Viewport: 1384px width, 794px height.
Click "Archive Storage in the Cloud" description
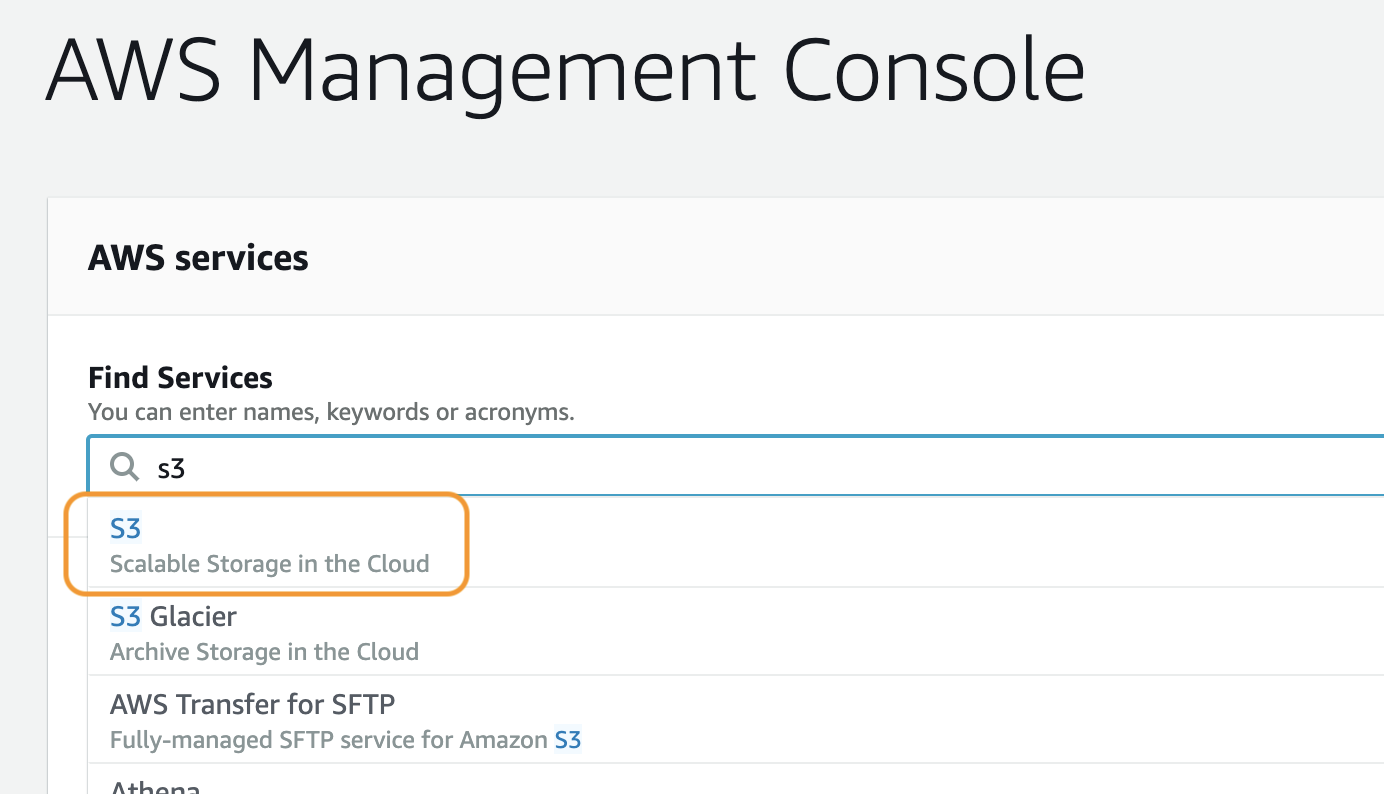tap(264, 652)
